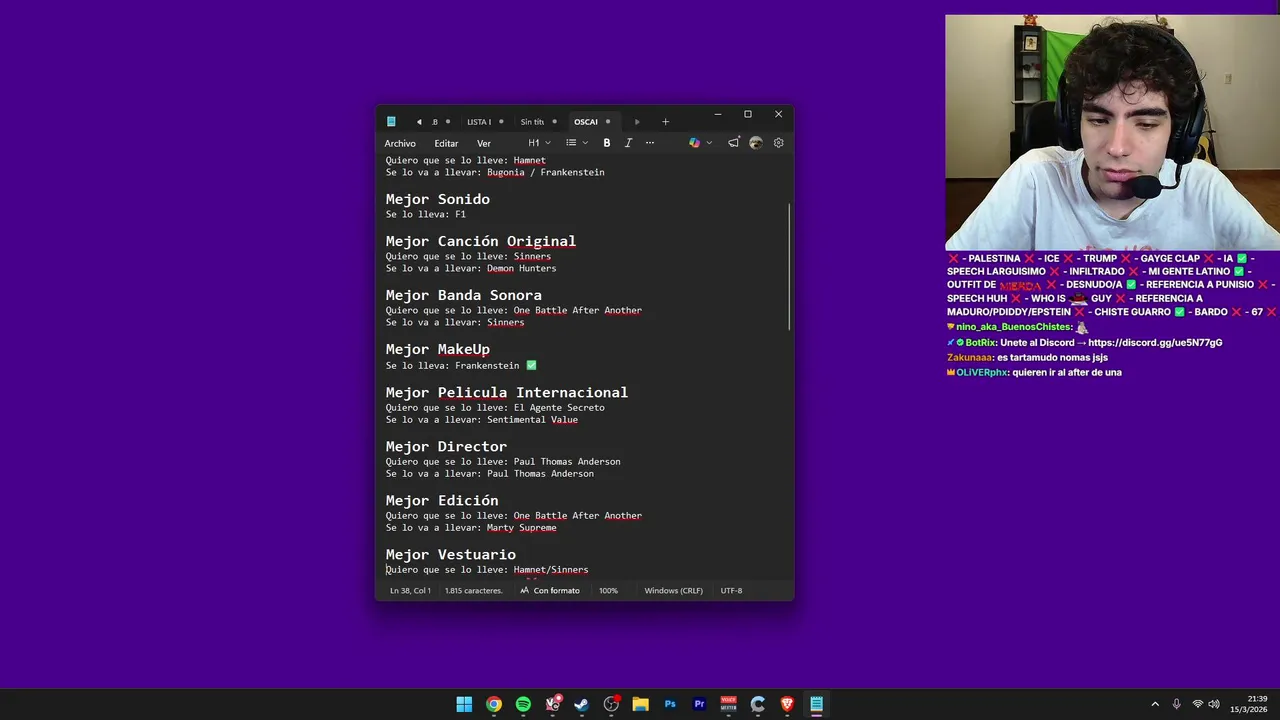This screenshot has width=1280, height=720.
Task: Show hidden system tray icons
Action: (x=1155, y=704)
